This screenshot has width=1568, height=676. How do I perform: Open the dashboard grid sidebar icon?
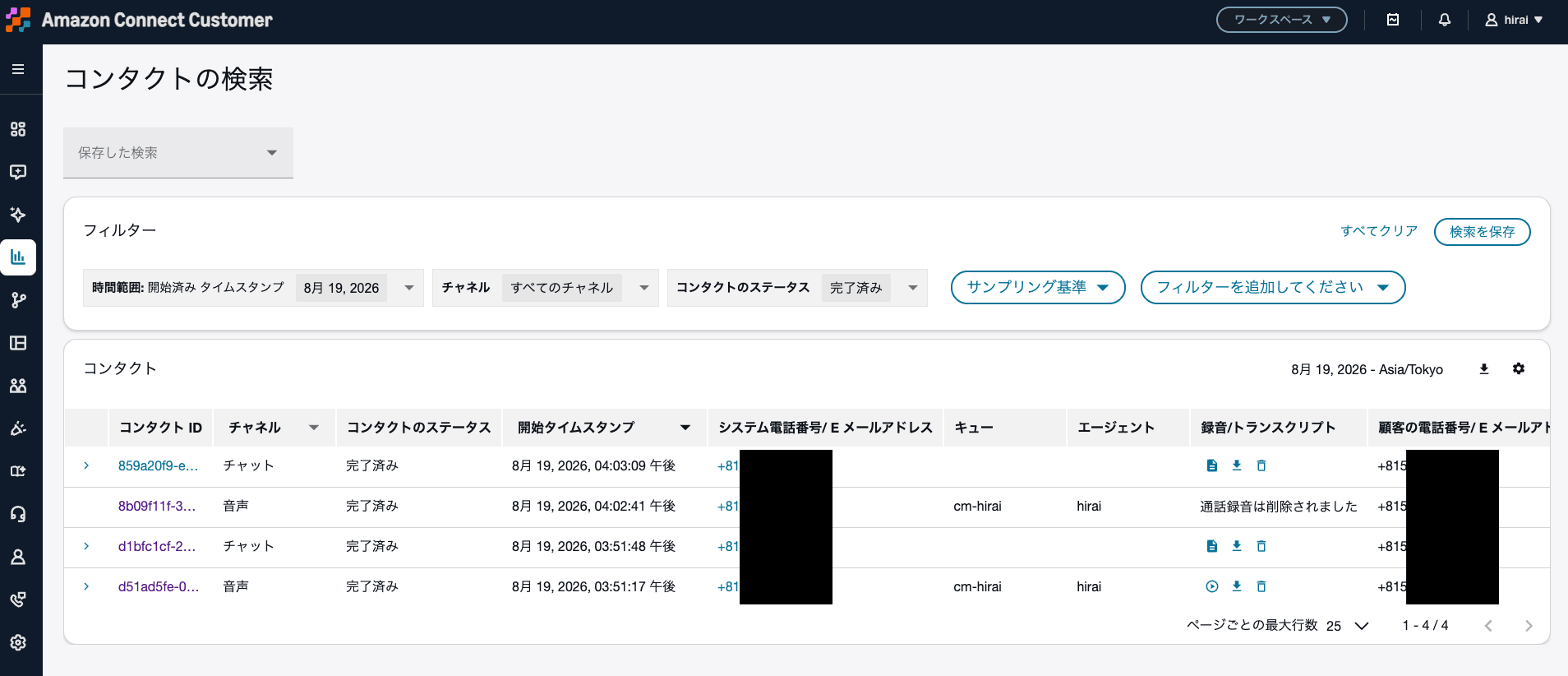[x=18, y=129]
